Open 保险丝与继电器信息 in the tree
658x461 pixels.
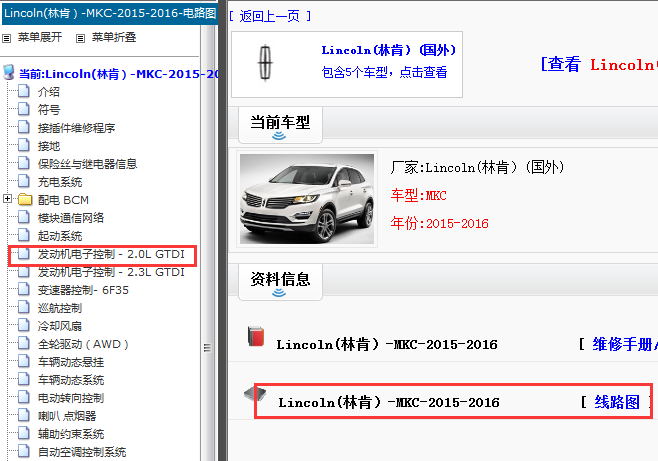87,164
